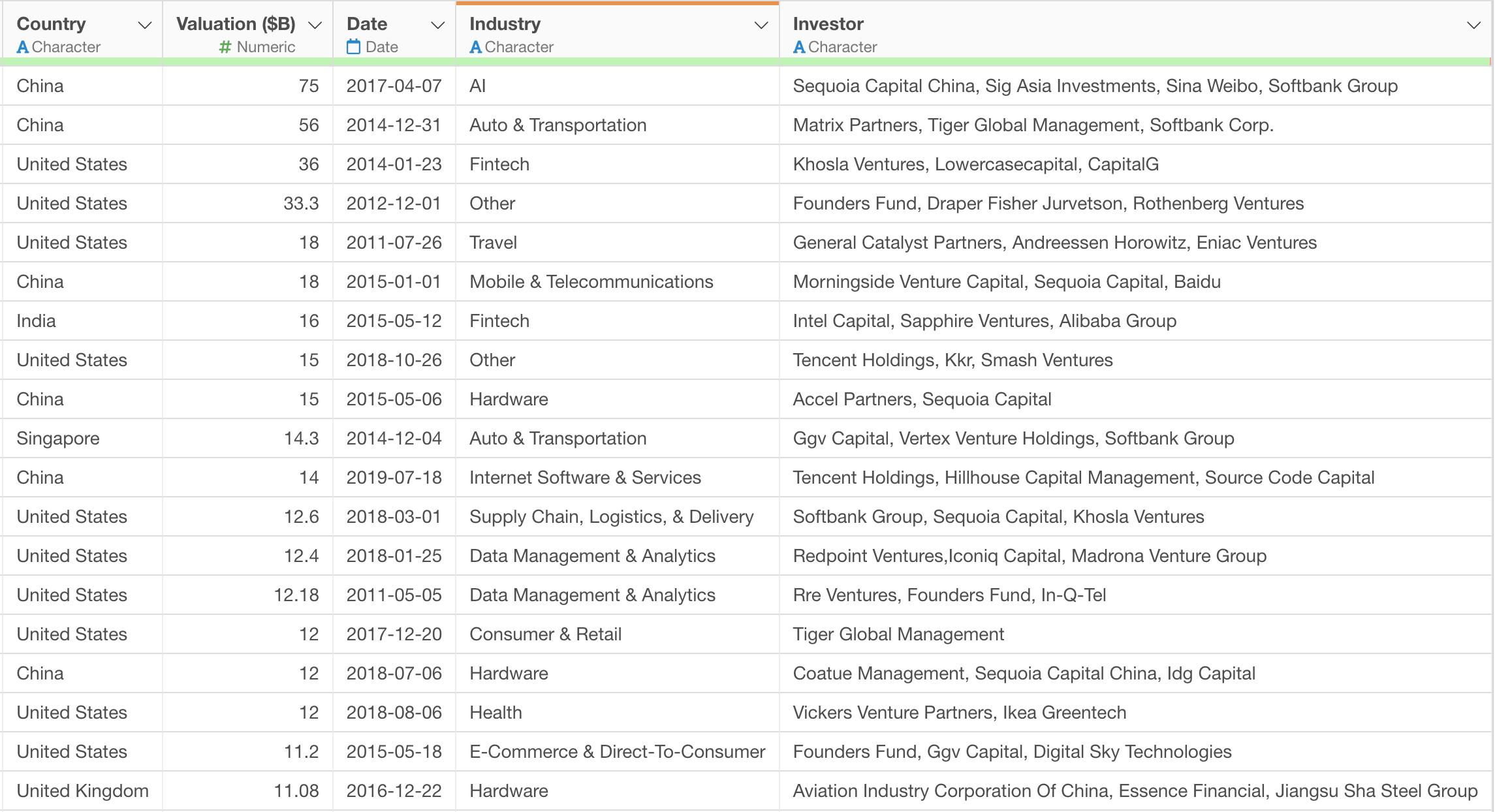Click Industry column Character type icon
The image size is (1495, 812).
click(475, 47)
